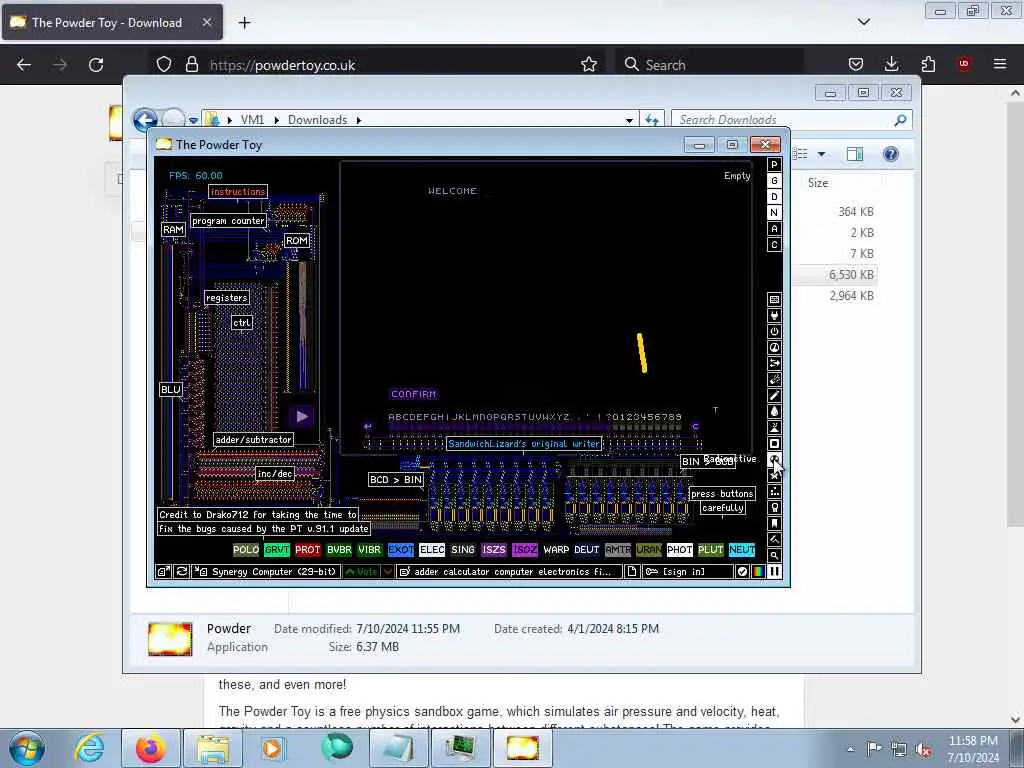Image resolution: width=1024 pixels, height=768 pixels.
Task: Open the Powders element category
Action: click(774, 427)
